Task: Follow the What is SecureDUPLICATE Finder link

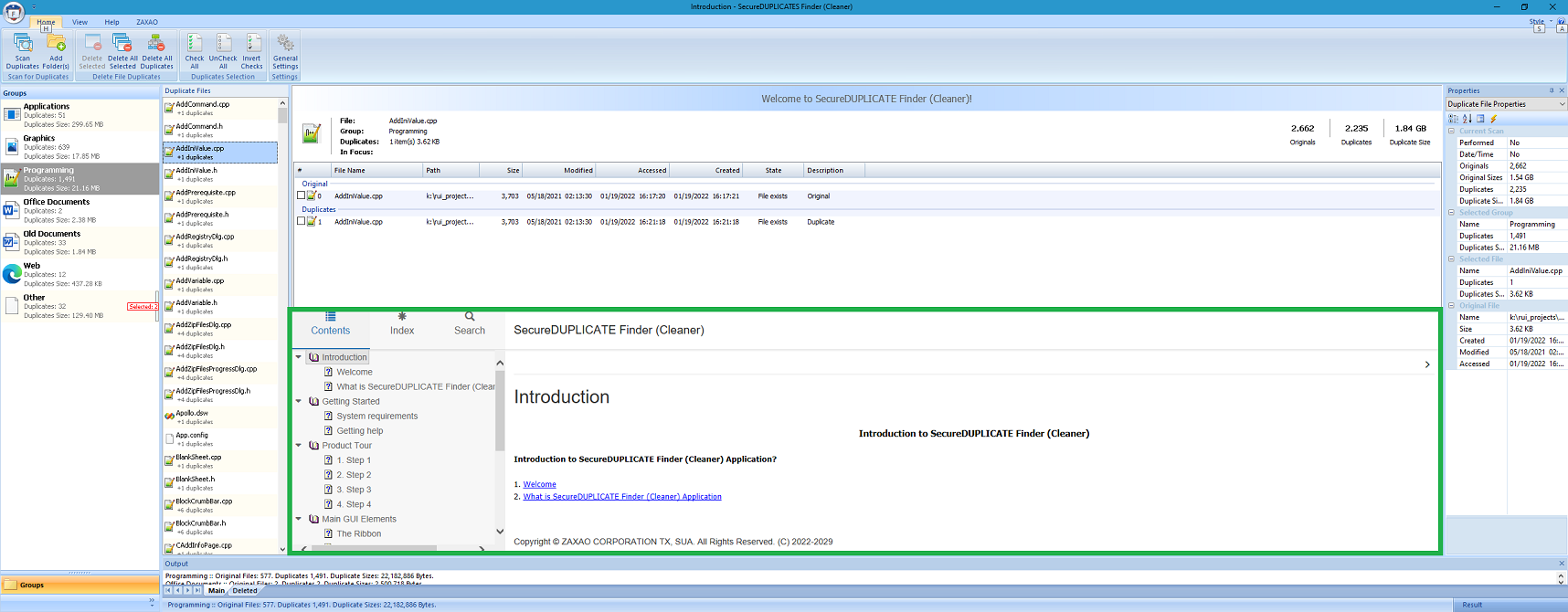Action: [x=622, y=497]
